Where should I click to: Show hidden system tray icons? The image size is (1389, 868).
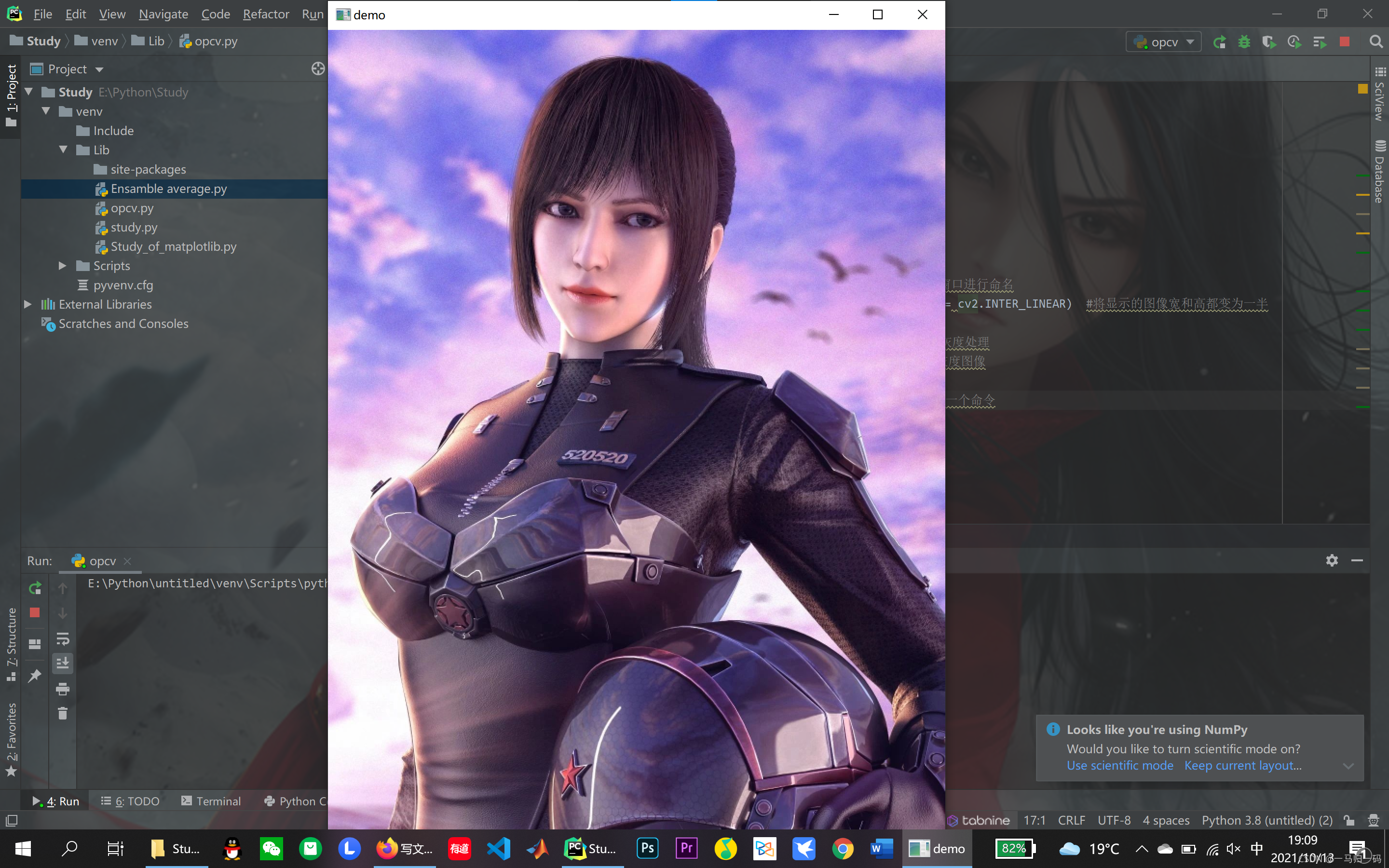(1142, 849)
